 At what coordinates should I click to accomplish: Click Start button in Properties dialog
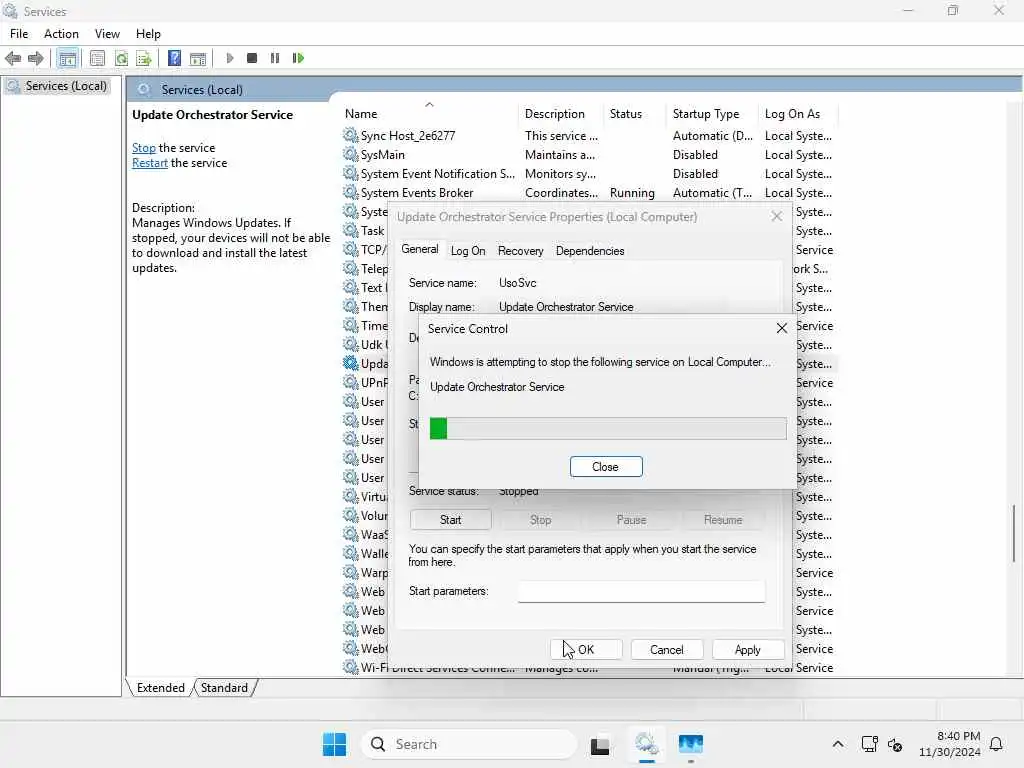451,520
